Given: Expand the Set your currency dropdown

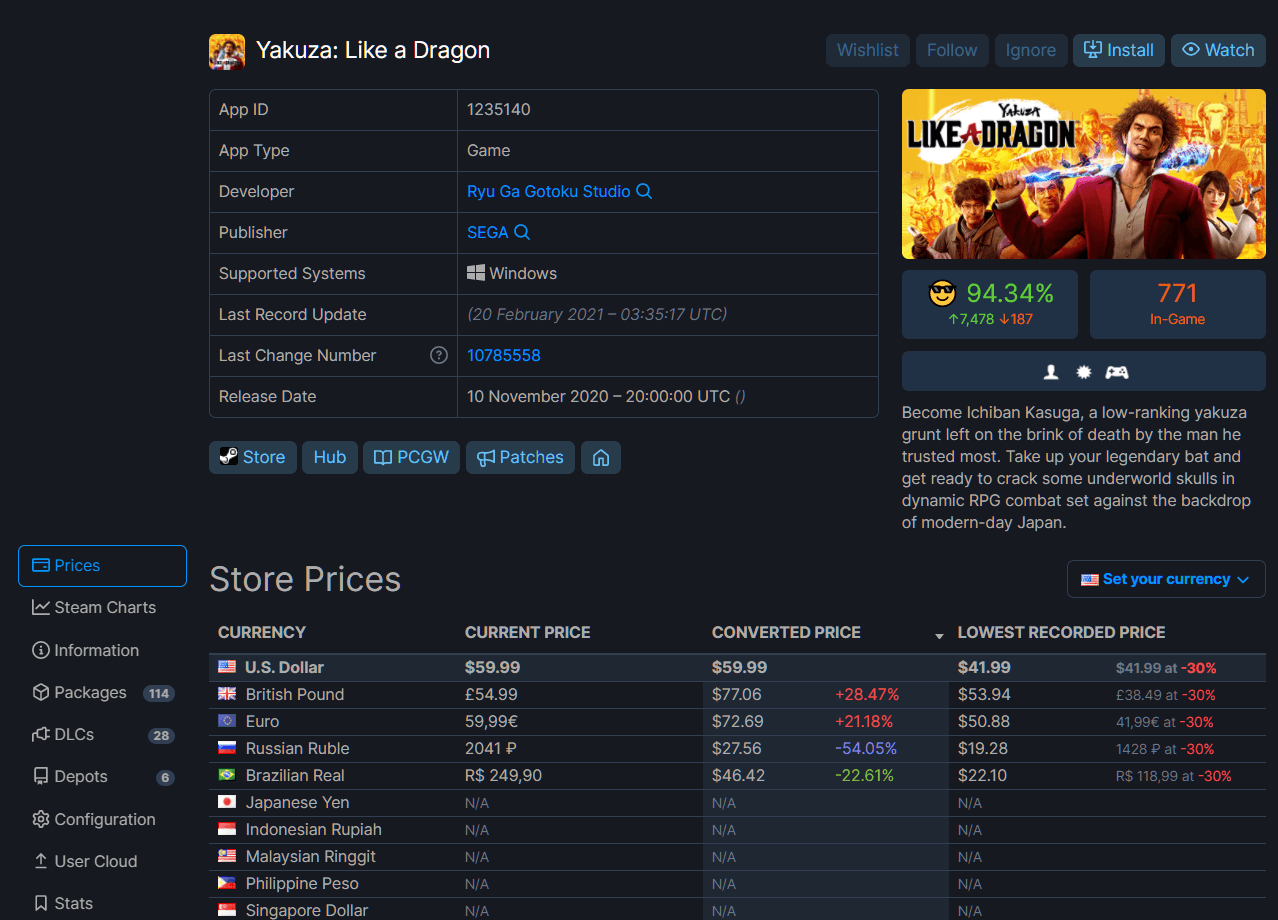Looking at the screenshot, I should click(x=1166, y=579).
